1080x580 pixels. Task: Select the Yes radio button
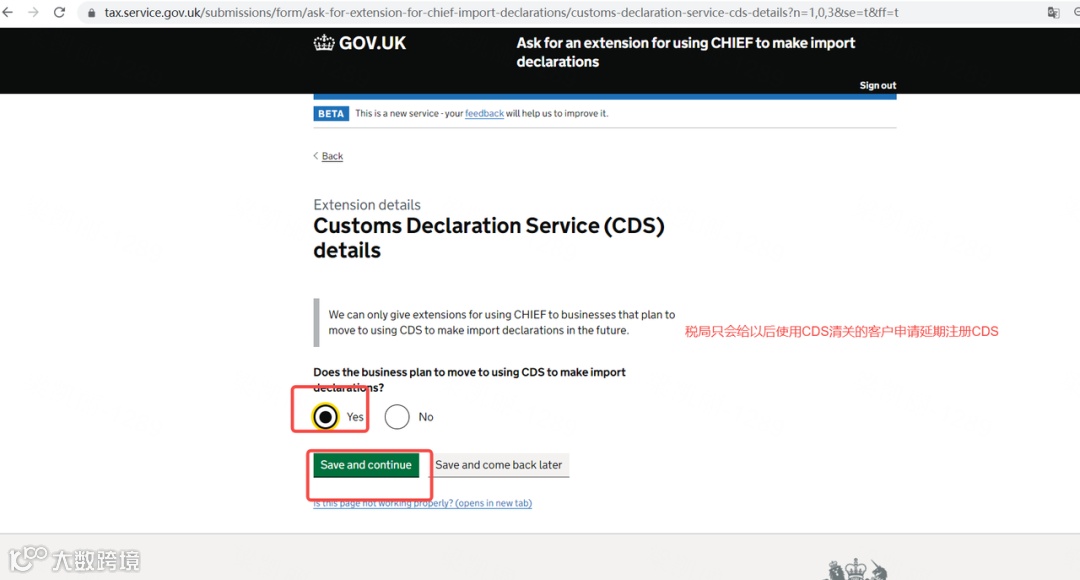click(x=325, y=417)
